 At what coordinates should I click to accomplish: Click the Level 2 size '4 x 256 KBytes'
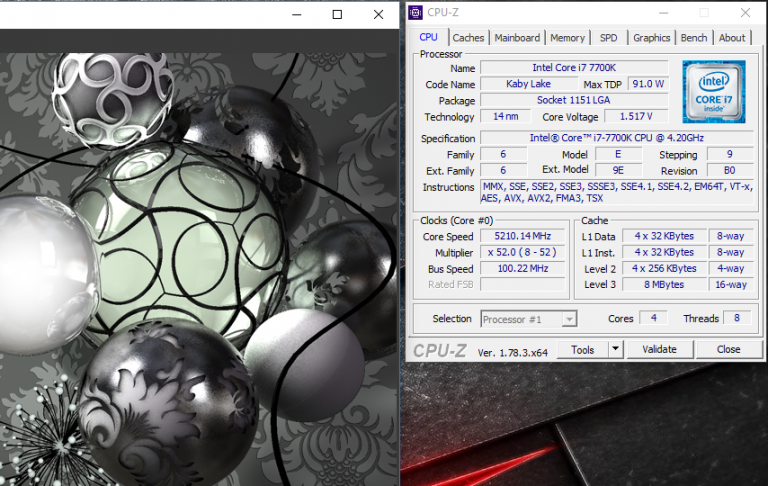664,268
